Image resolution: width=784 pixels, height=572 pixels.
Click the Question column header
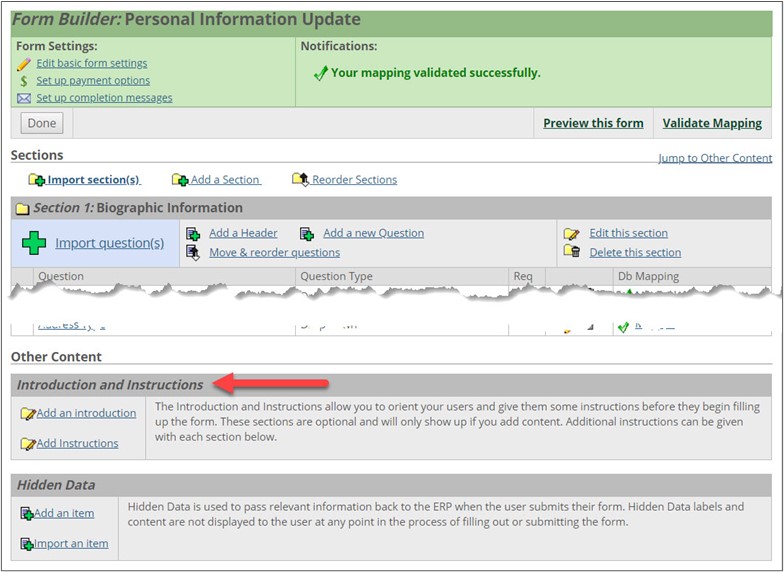(x=61, y=276)
